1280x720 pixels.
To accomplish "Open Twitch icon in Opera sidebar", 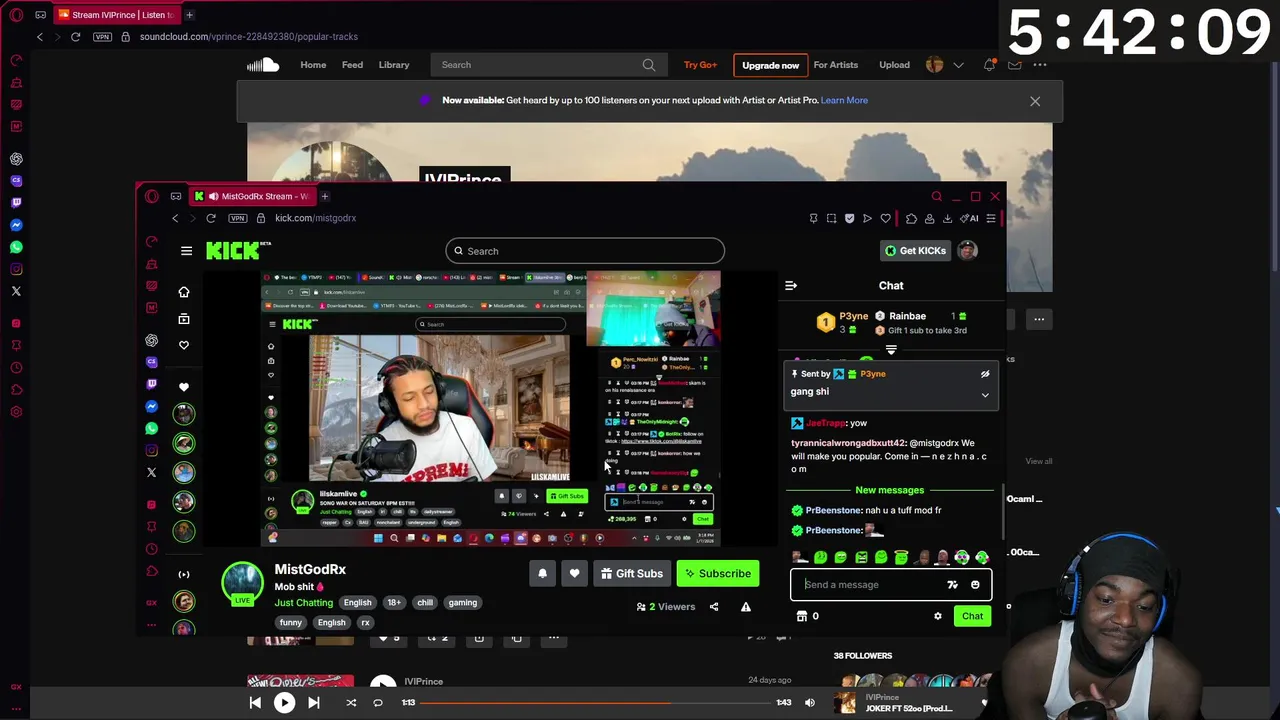I will (16, 203).
